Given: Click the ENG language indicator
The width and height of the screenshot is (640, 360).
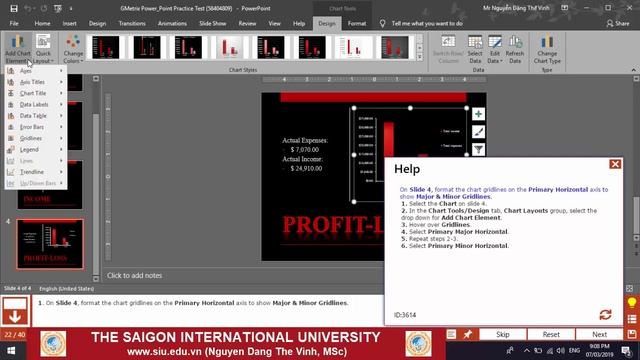Looking at the screenshot, I should (574, 351).
